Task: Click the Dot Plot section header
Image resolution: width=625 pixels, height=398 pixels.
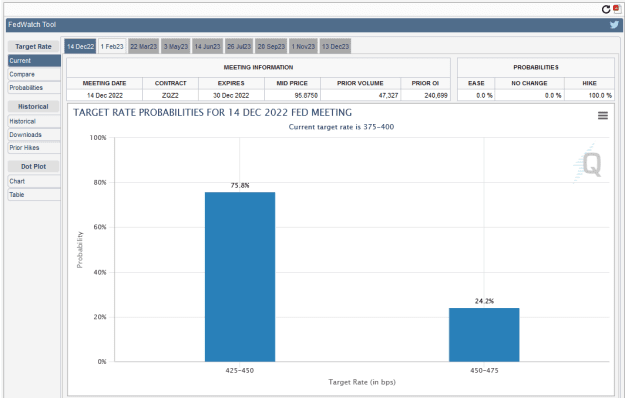Action: tap(33, 167)
